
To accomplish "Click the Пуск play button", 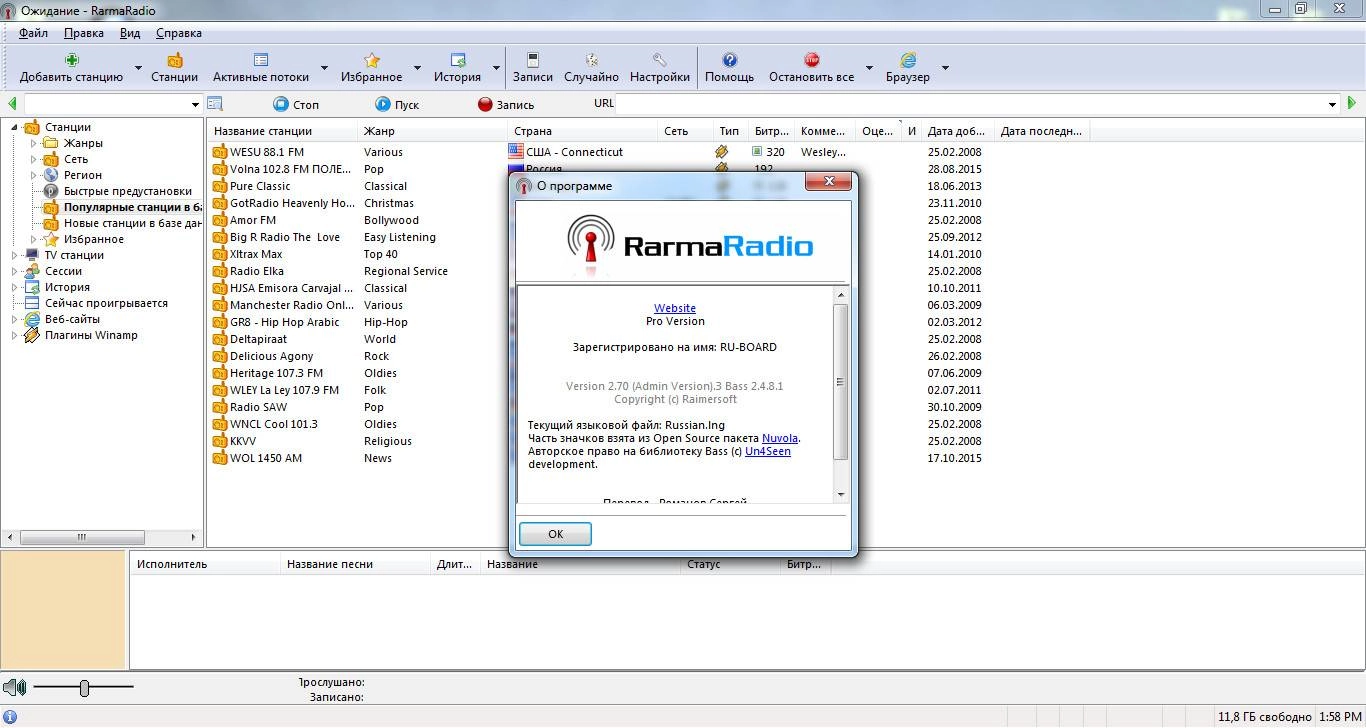I will [x=397, y=104].
